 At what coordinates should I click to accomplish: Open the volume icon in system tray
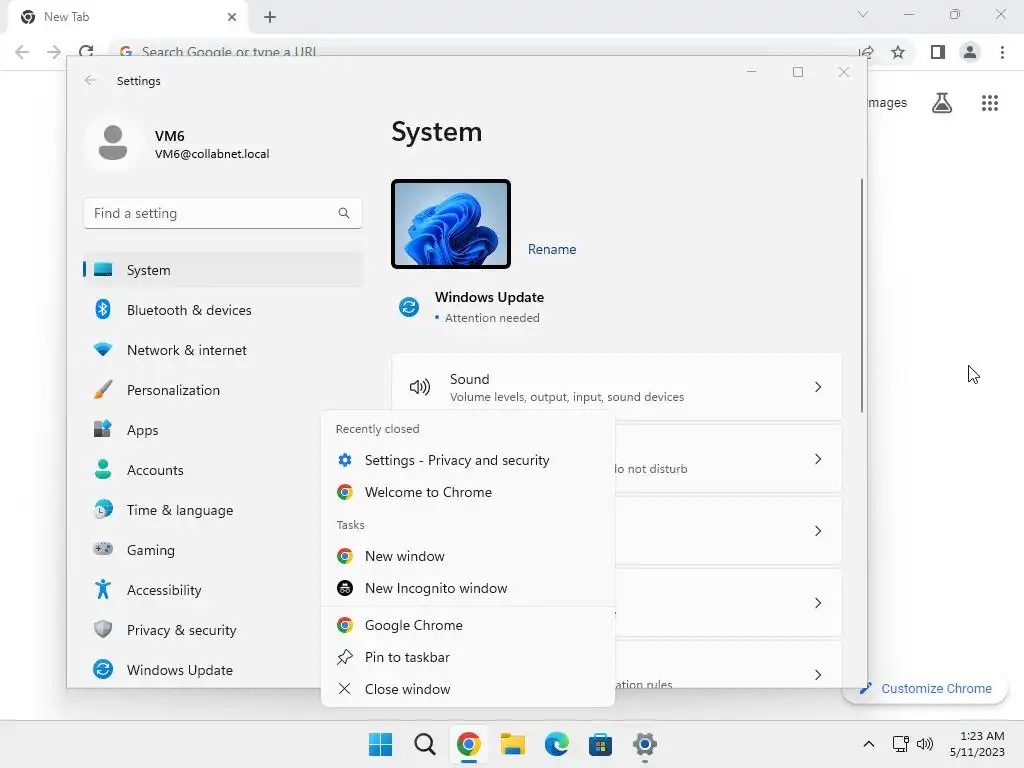925,744
